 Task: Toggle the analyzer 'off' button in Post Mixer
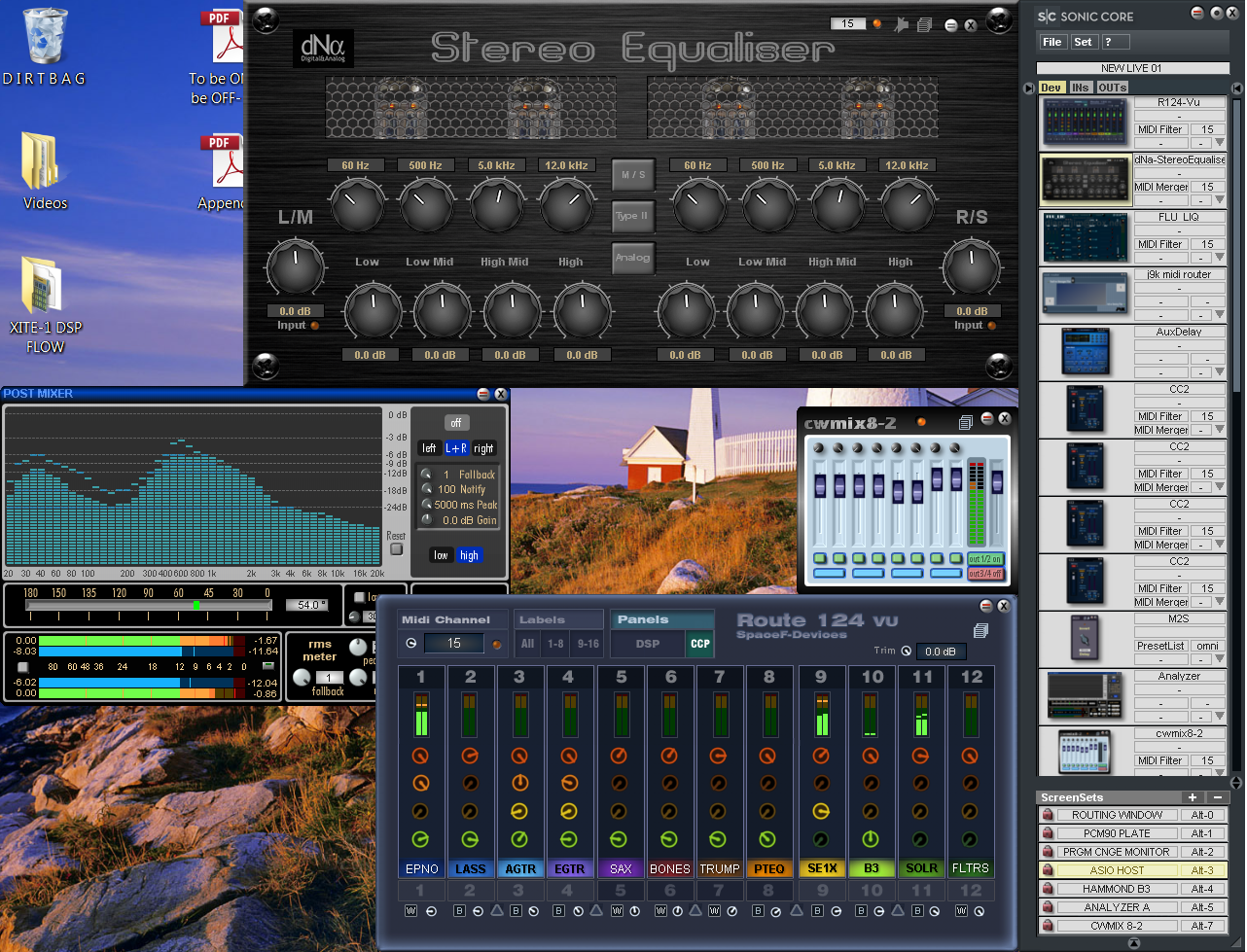point(456,422)
